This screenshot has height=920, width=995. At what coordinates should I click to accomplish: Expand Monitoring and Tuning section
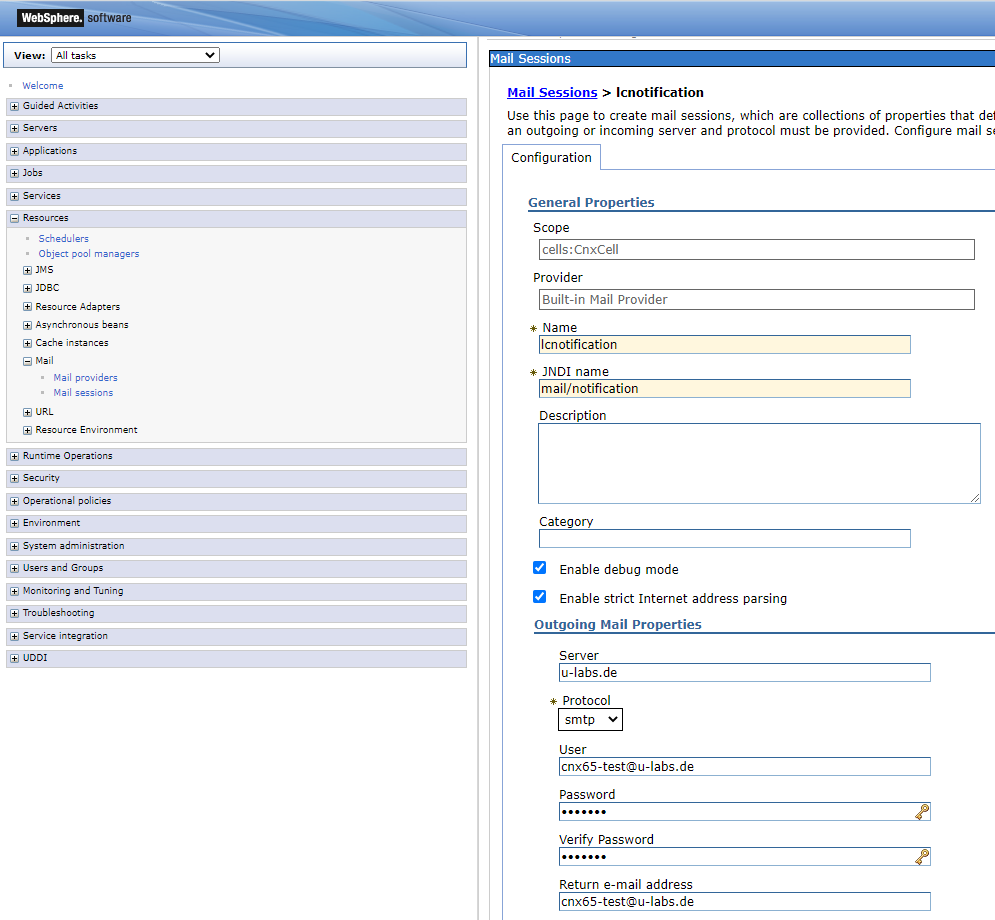coord(15,591)
